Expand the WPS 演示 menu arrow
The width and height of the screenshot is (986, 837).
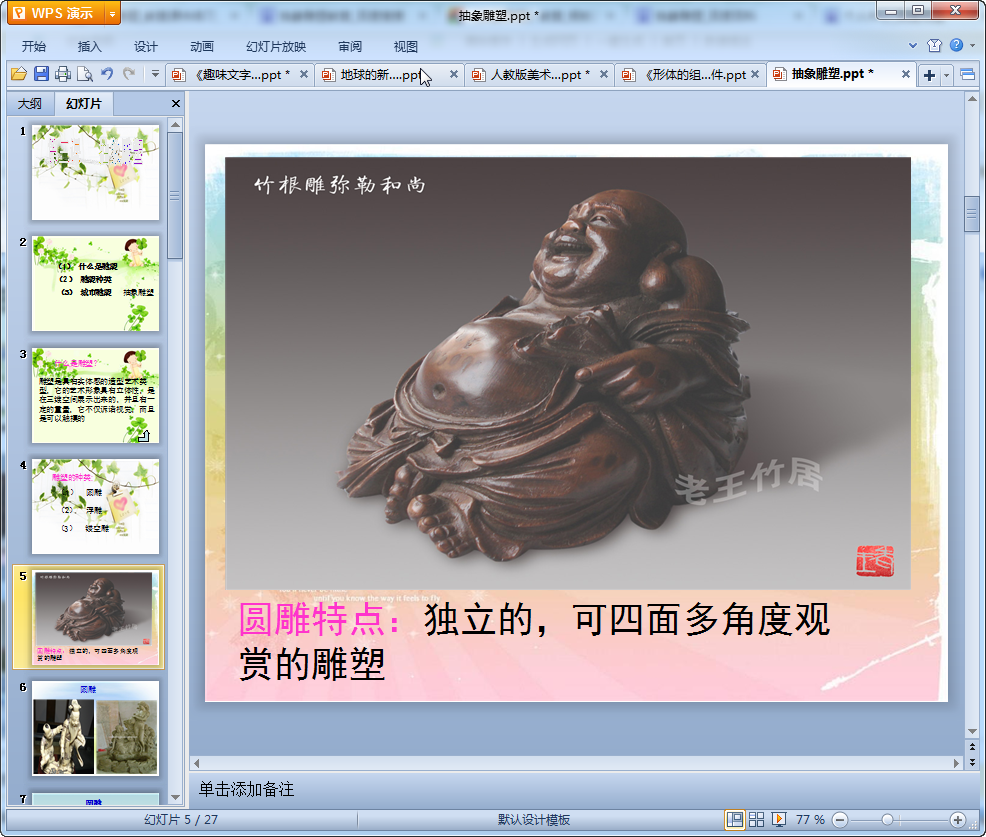(113, 13)
